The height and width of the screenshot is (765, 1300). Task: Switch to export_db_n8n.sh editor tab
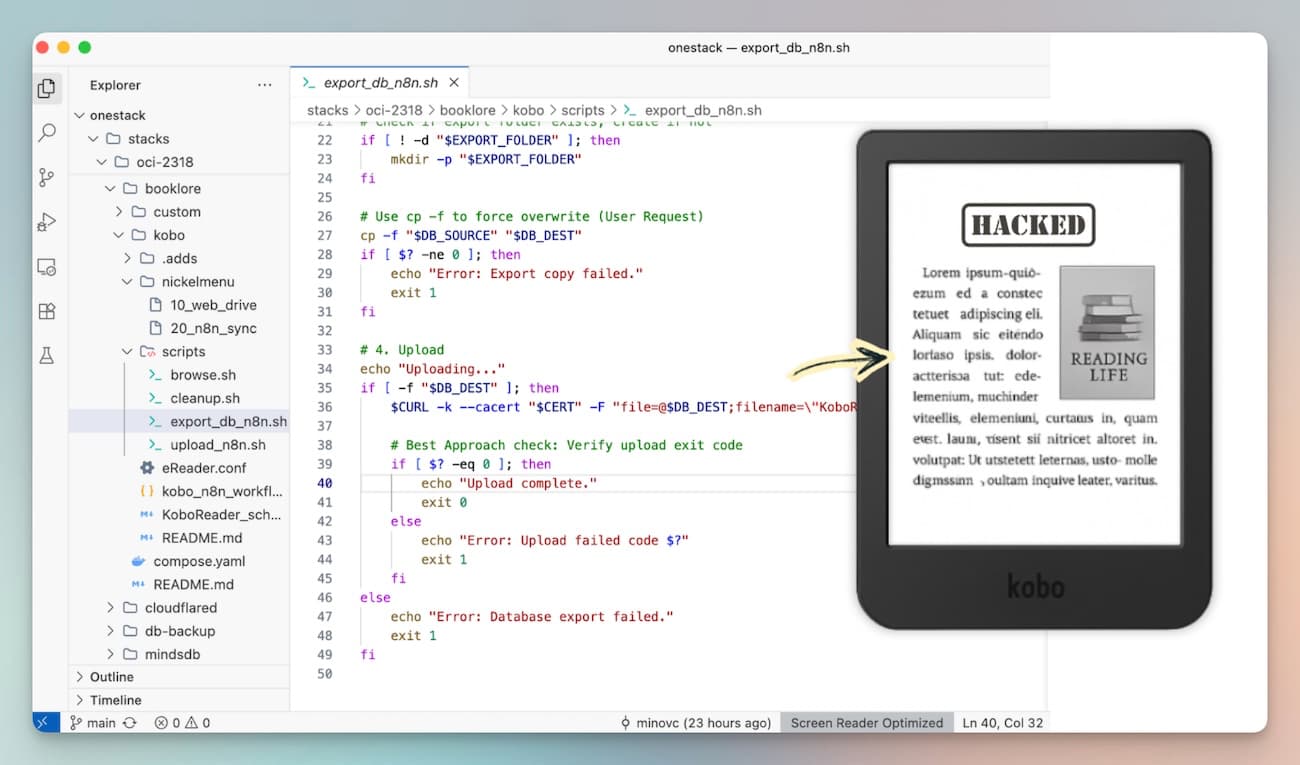tap(380, 83)
